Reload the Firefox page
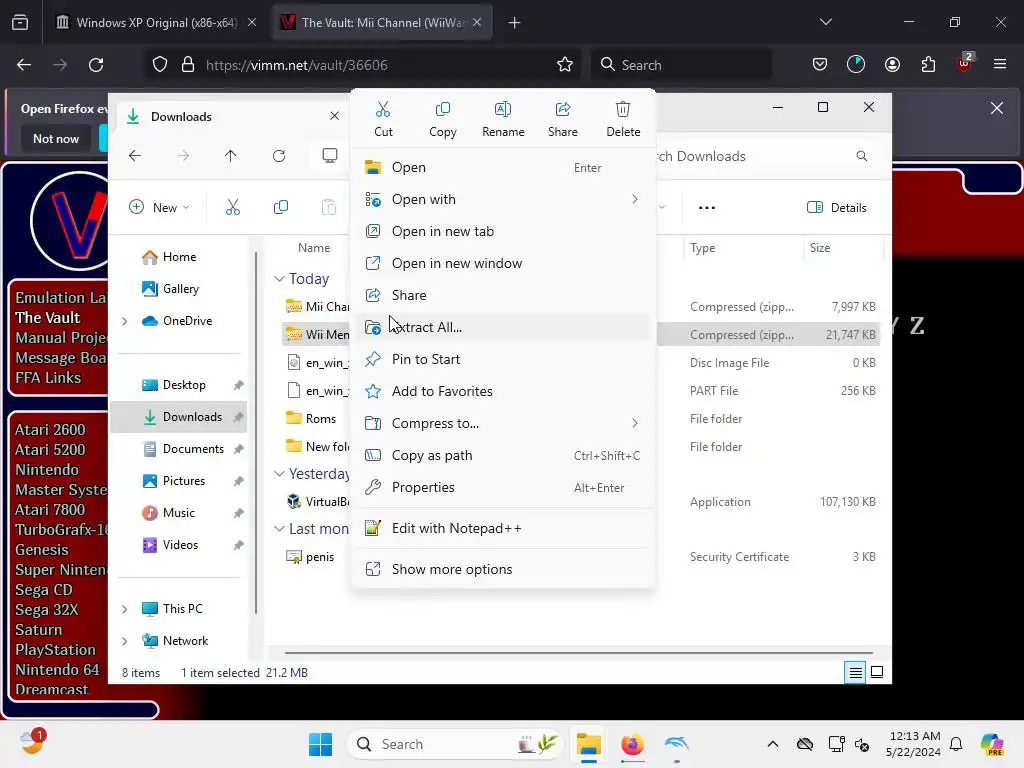This screenshot has height=768, width=1024. pos(96,65)
